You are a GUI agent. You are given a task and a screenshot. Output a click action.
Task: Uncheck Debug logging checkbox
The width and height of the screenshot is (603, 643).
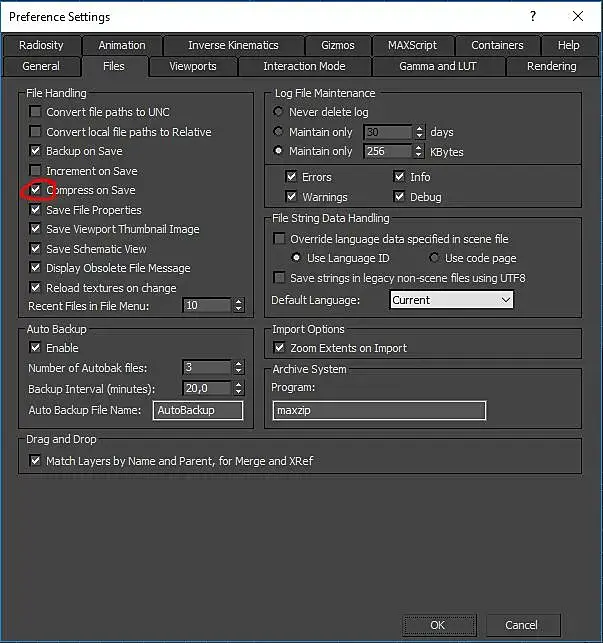click(399, 197)
